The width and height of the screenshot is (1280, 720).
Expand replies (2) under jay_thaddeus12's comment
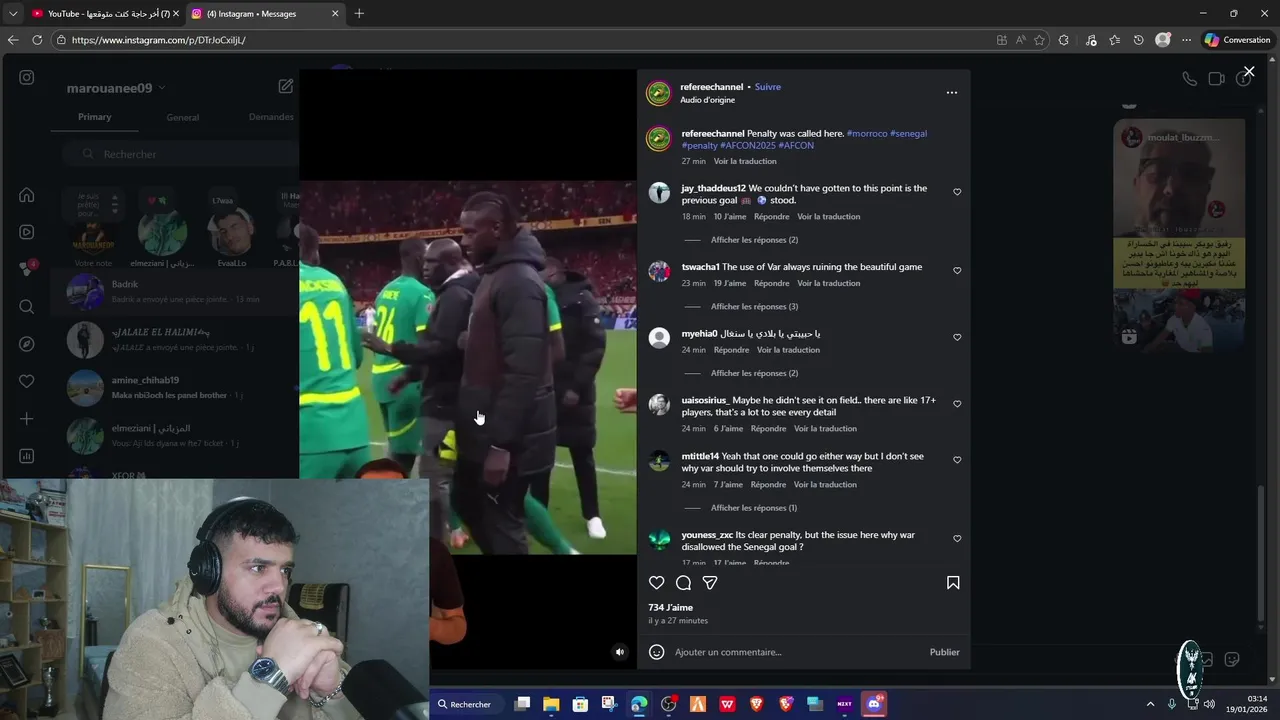754,240
